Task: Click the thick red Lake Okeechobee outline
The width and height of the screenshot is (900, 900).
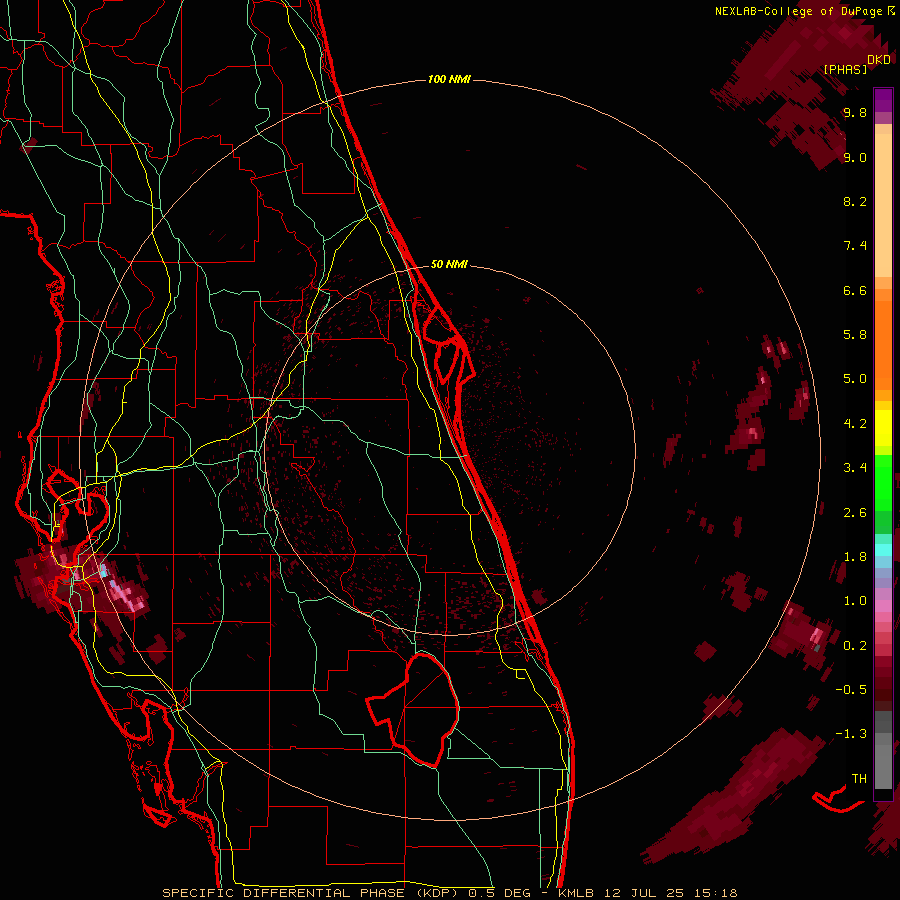Action: [x=413, y=711]
